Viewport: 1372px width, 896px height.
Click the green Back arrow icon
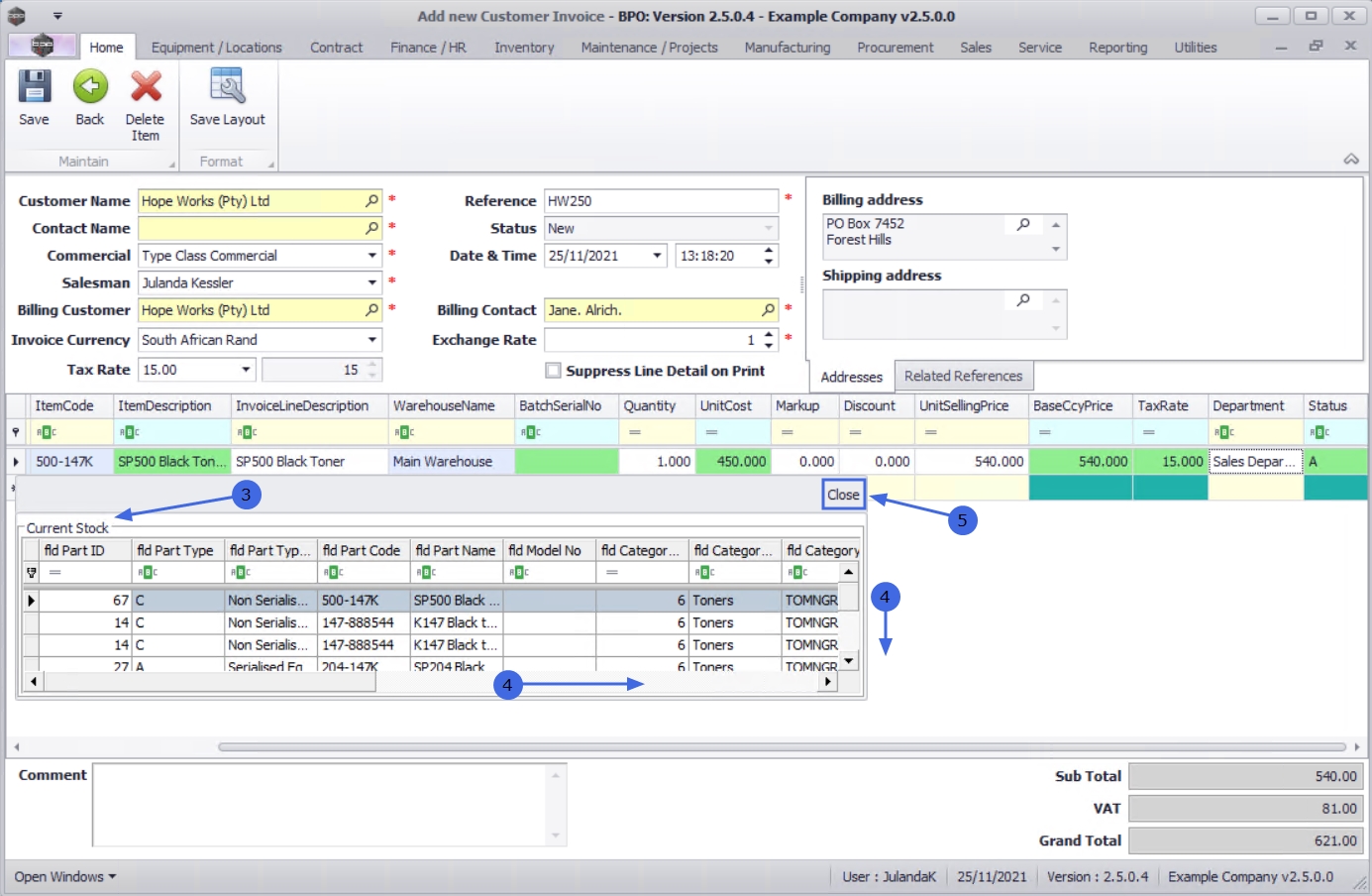point(90,87)
